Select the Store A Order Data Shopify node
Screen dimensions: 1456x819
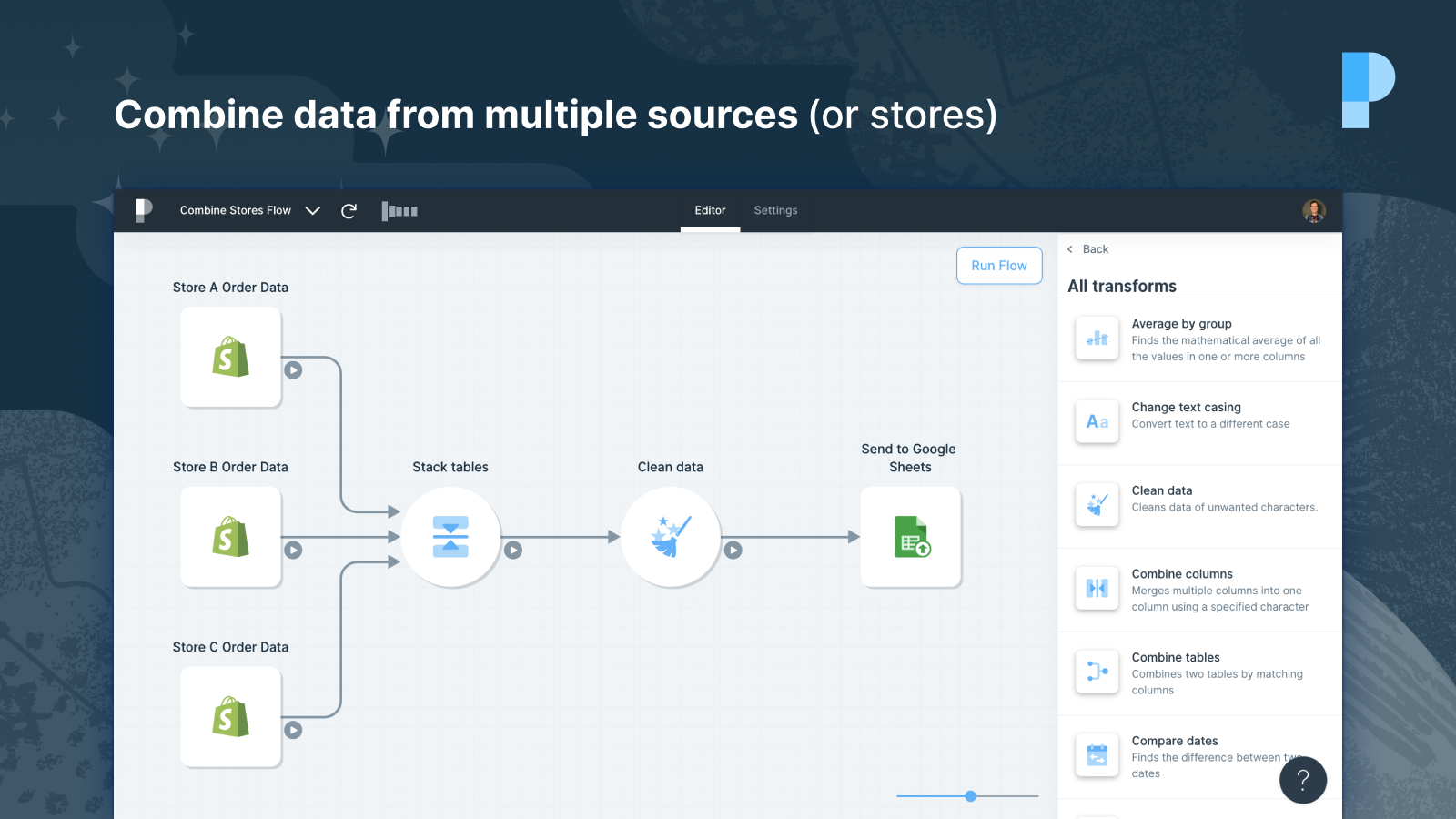(231, 357)
